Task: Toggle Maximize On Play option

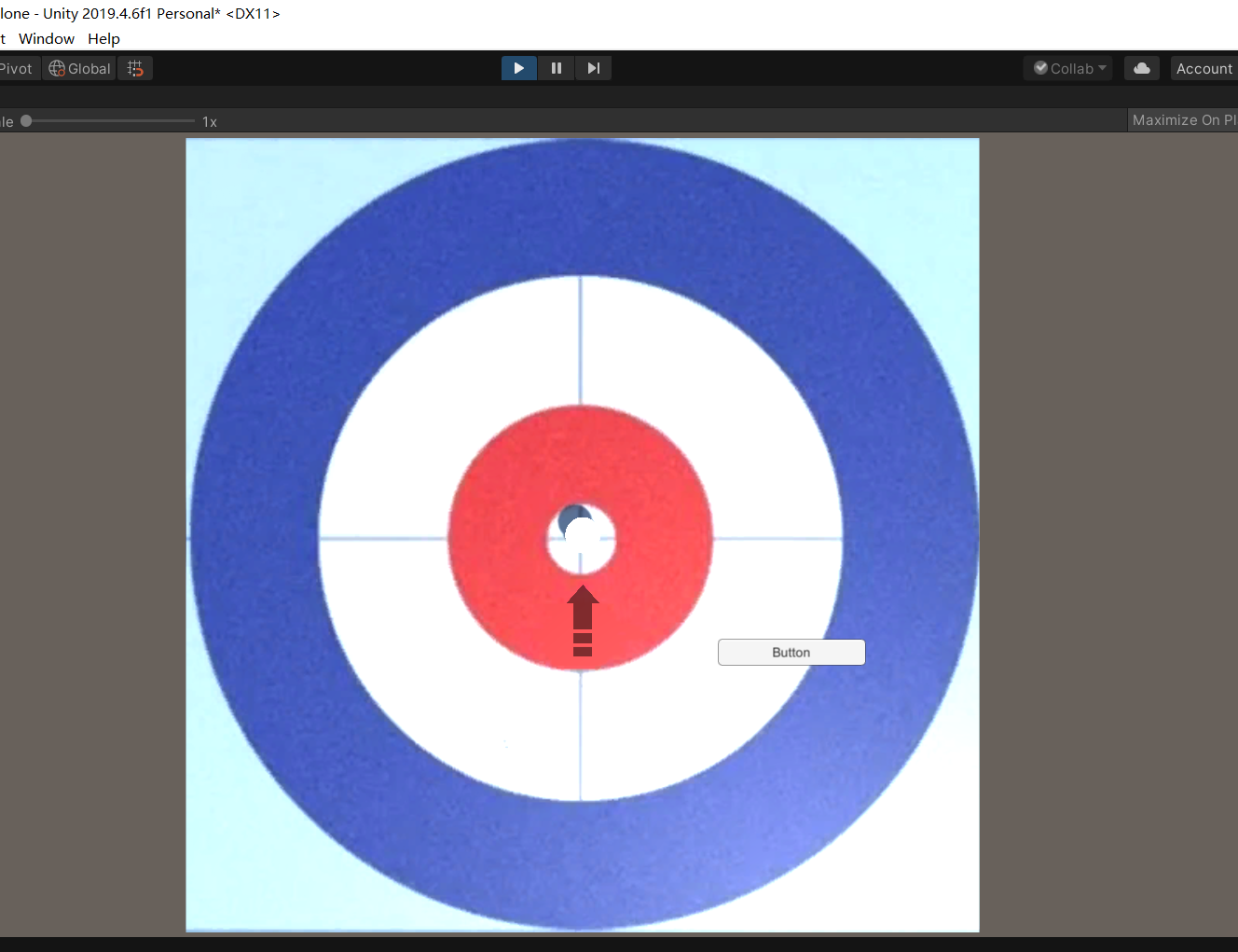Action: tap(1183, 119)
